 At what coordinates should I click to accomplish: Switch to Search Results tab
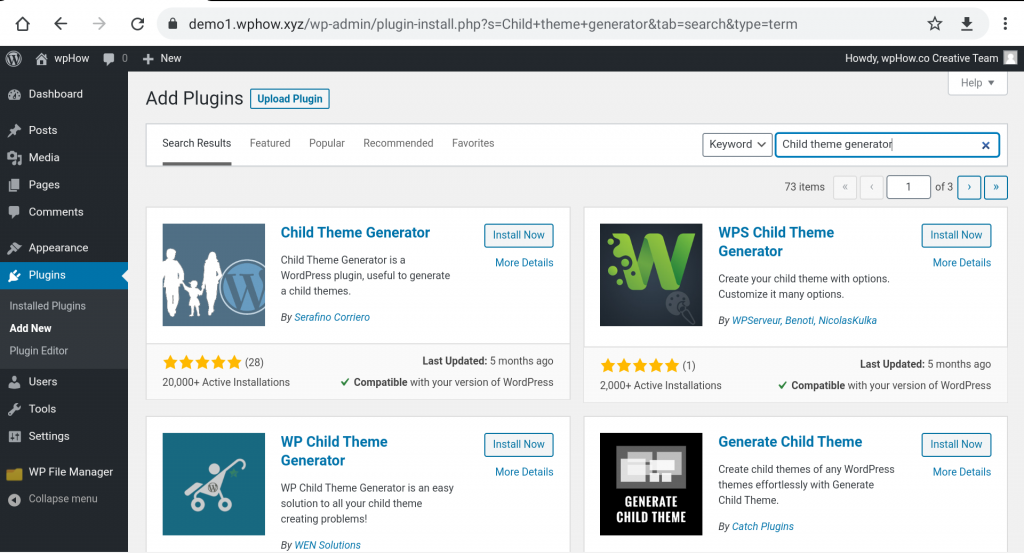point(197,143)
